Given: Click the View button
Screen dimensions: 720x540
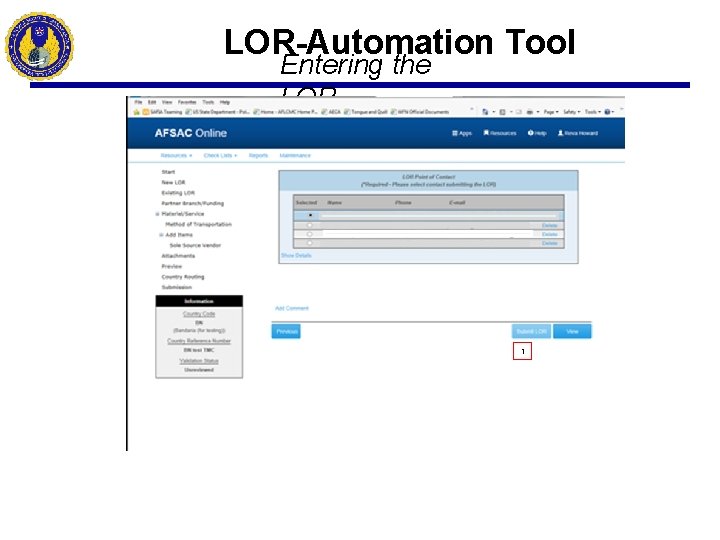Looking at the screenshot, I should [572, 332].
